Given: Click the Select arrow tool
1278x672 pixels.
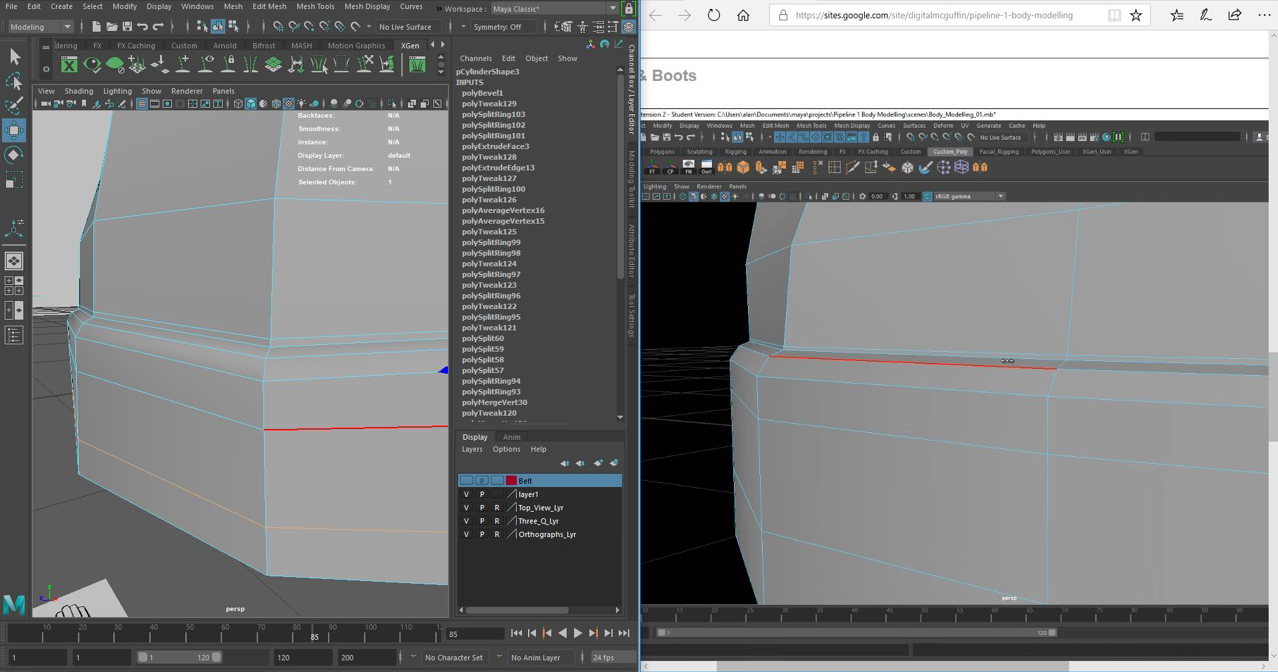Looking at the screenshot, I should pos(14,57).
